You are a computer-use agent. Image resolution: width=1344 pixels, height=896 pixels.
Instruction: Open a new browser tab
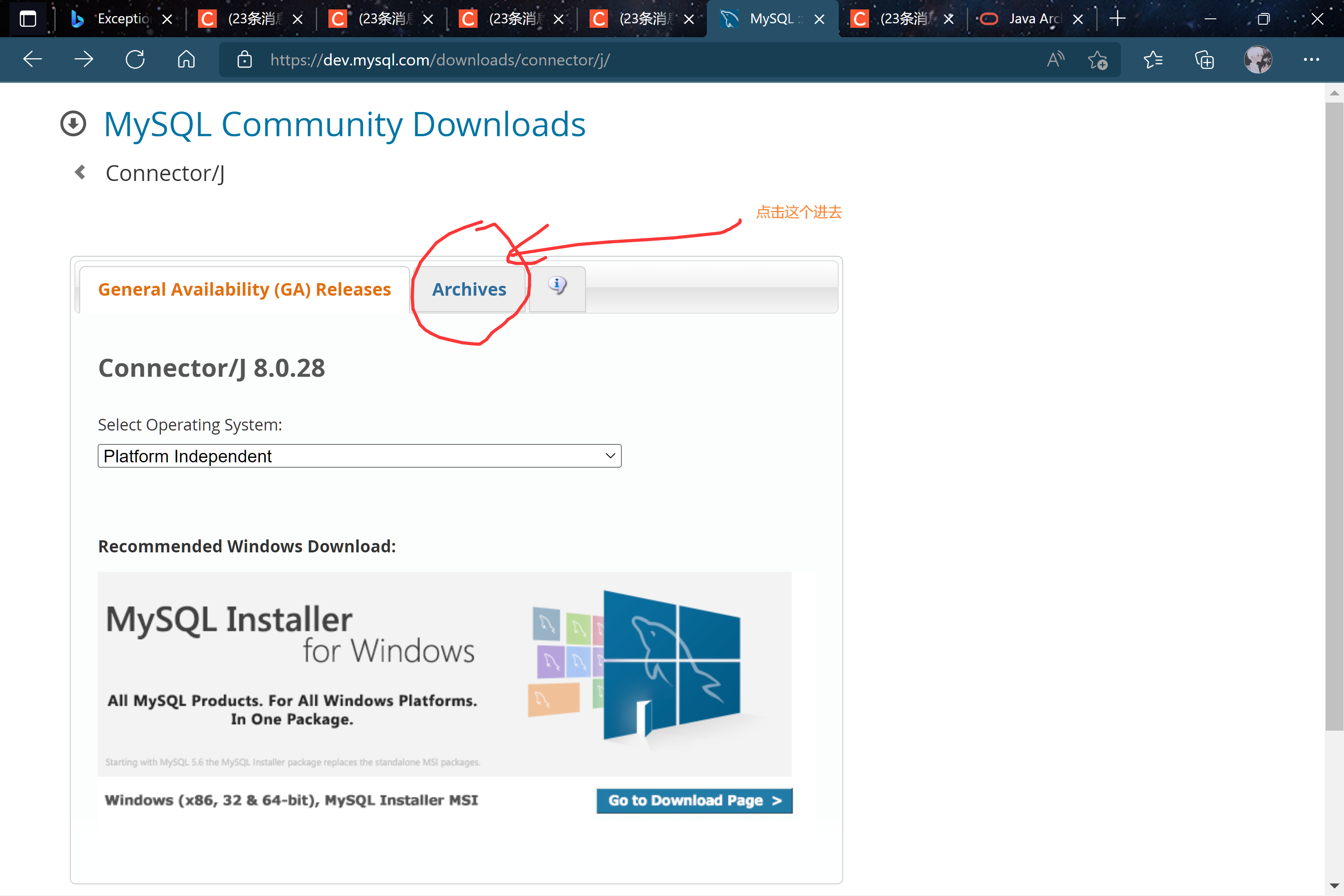coord(1118,18)
